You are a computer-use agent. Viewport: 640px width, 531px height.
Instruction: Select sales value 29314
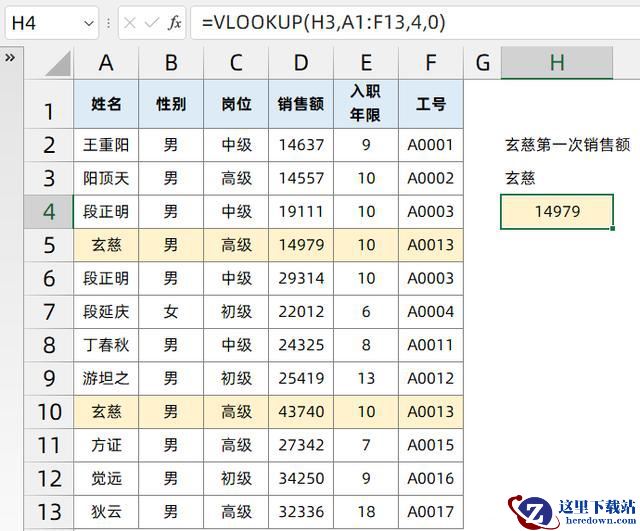coord(301,279)
